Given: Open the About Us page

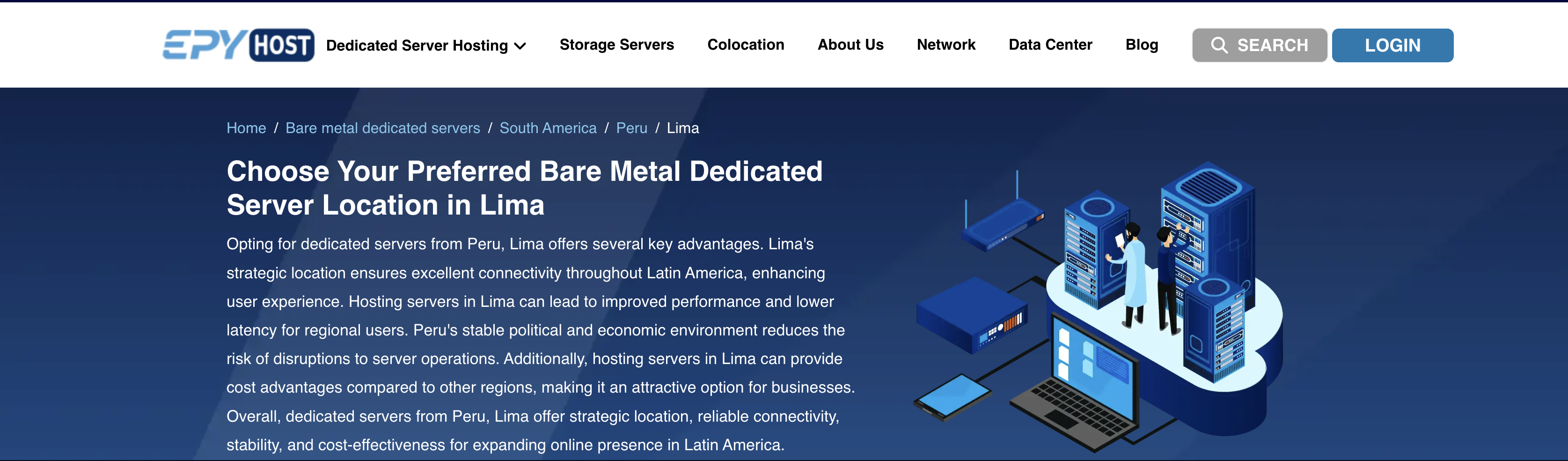Looking at the screenshot, I should 850,45.
